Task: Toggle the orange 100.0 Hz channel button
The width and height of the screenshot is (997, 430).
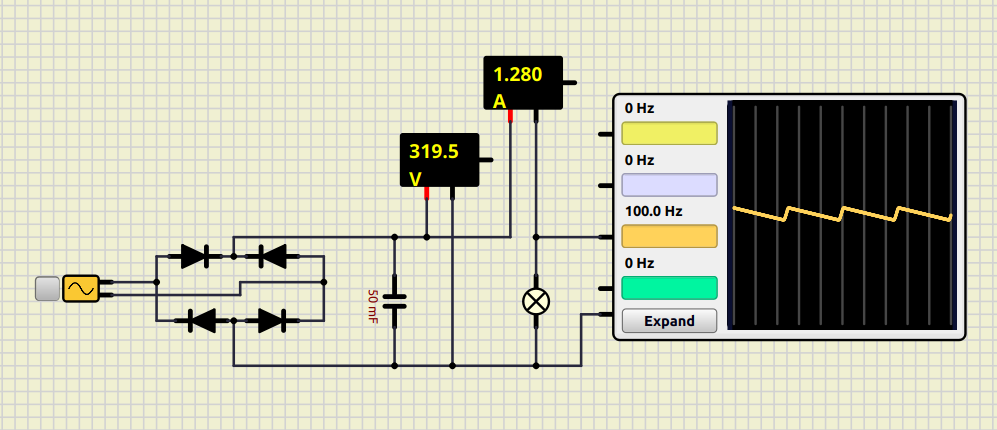Action: point(669,237)
